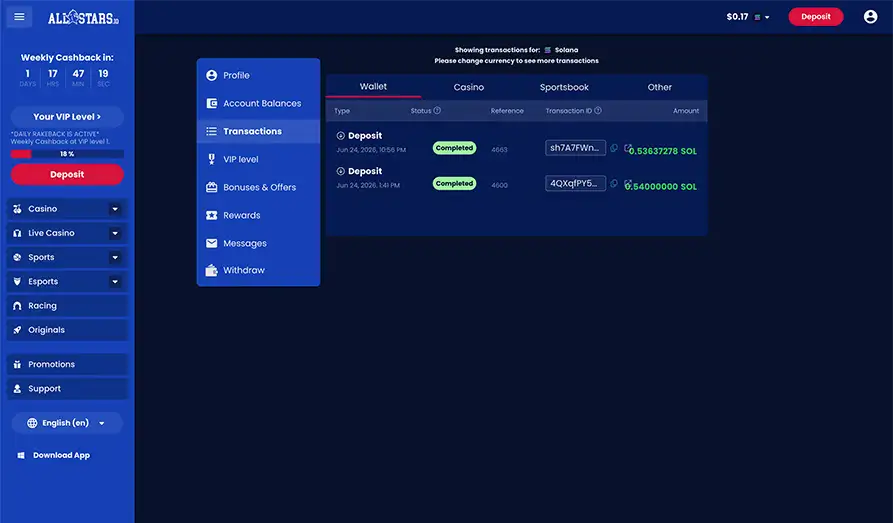
Task: Click the globe language icon
Action: 32,423
